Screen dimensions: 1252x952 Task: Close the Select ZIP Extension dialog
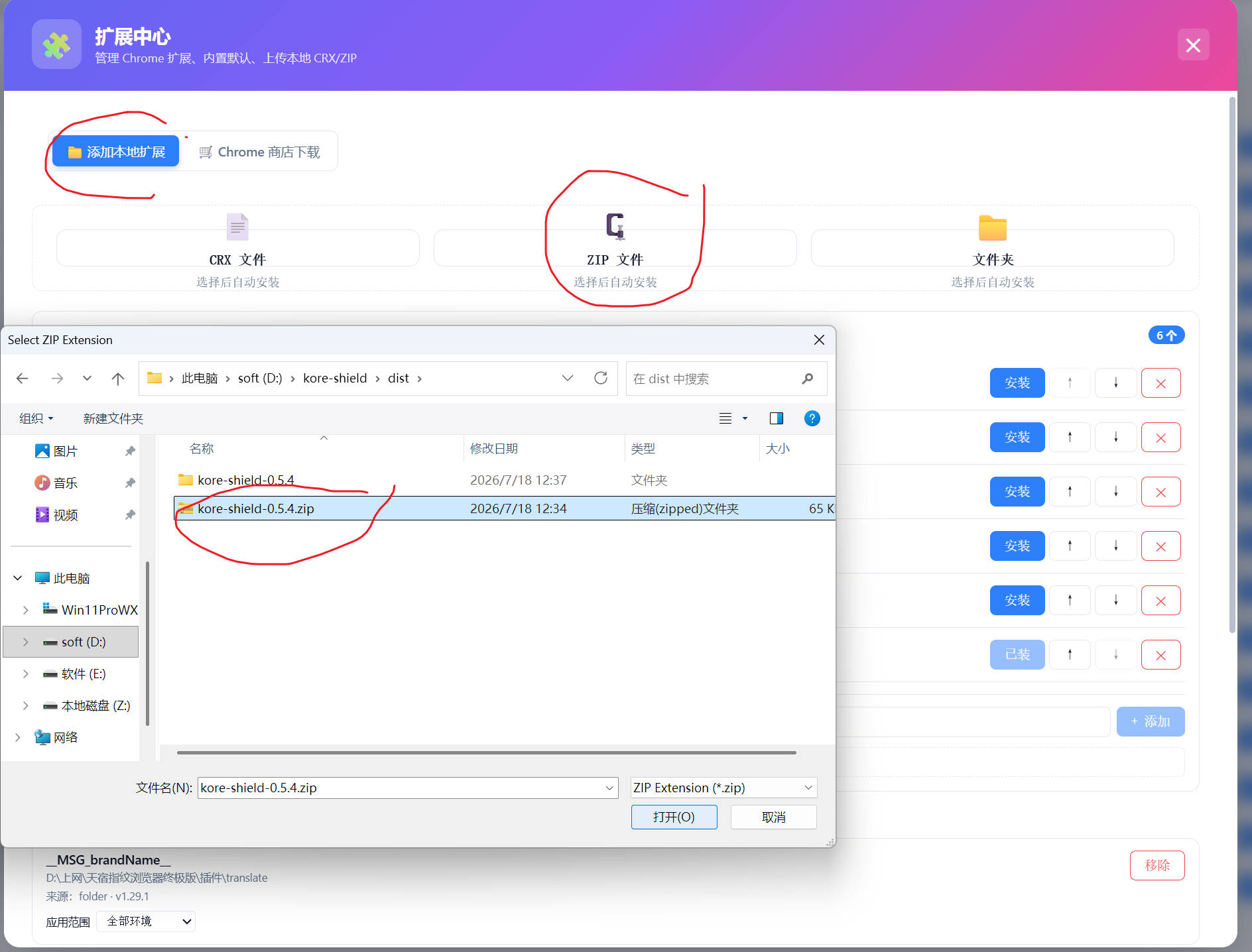click(820, 340)
